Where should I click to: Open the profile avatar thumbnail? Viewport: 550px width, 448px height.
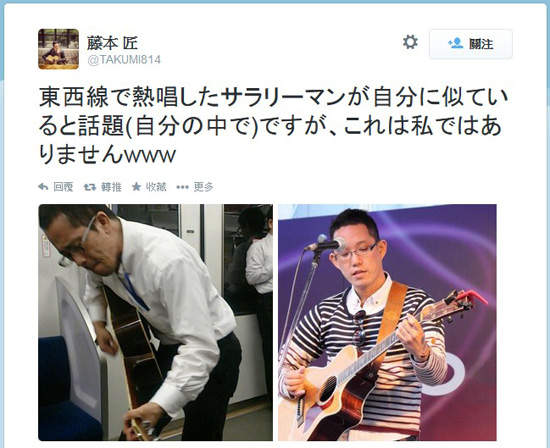[59, 49]
